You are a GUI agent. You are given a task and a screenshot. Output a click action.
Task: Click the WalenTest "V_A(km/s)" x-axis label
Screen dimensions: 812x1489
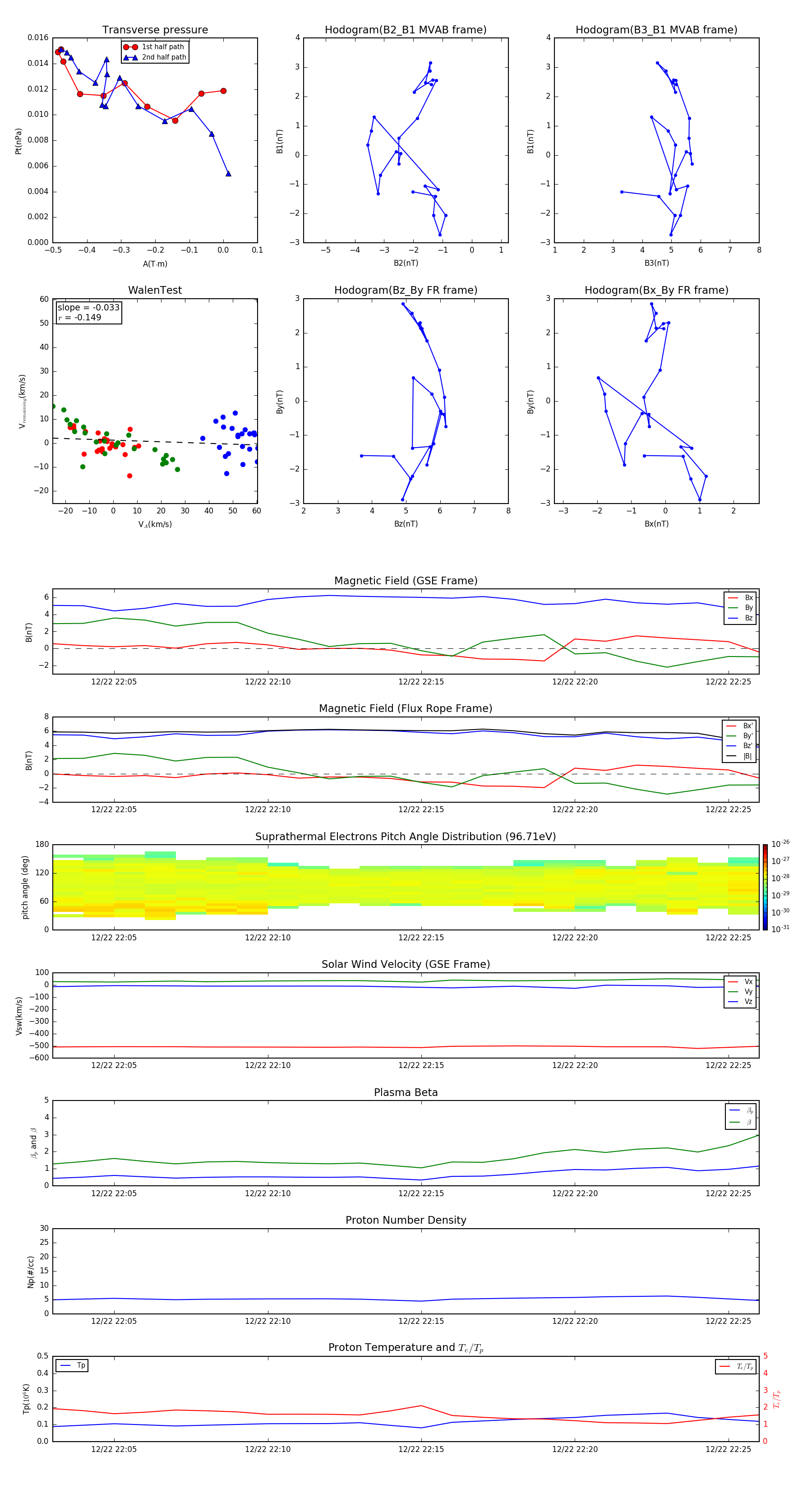155,524
